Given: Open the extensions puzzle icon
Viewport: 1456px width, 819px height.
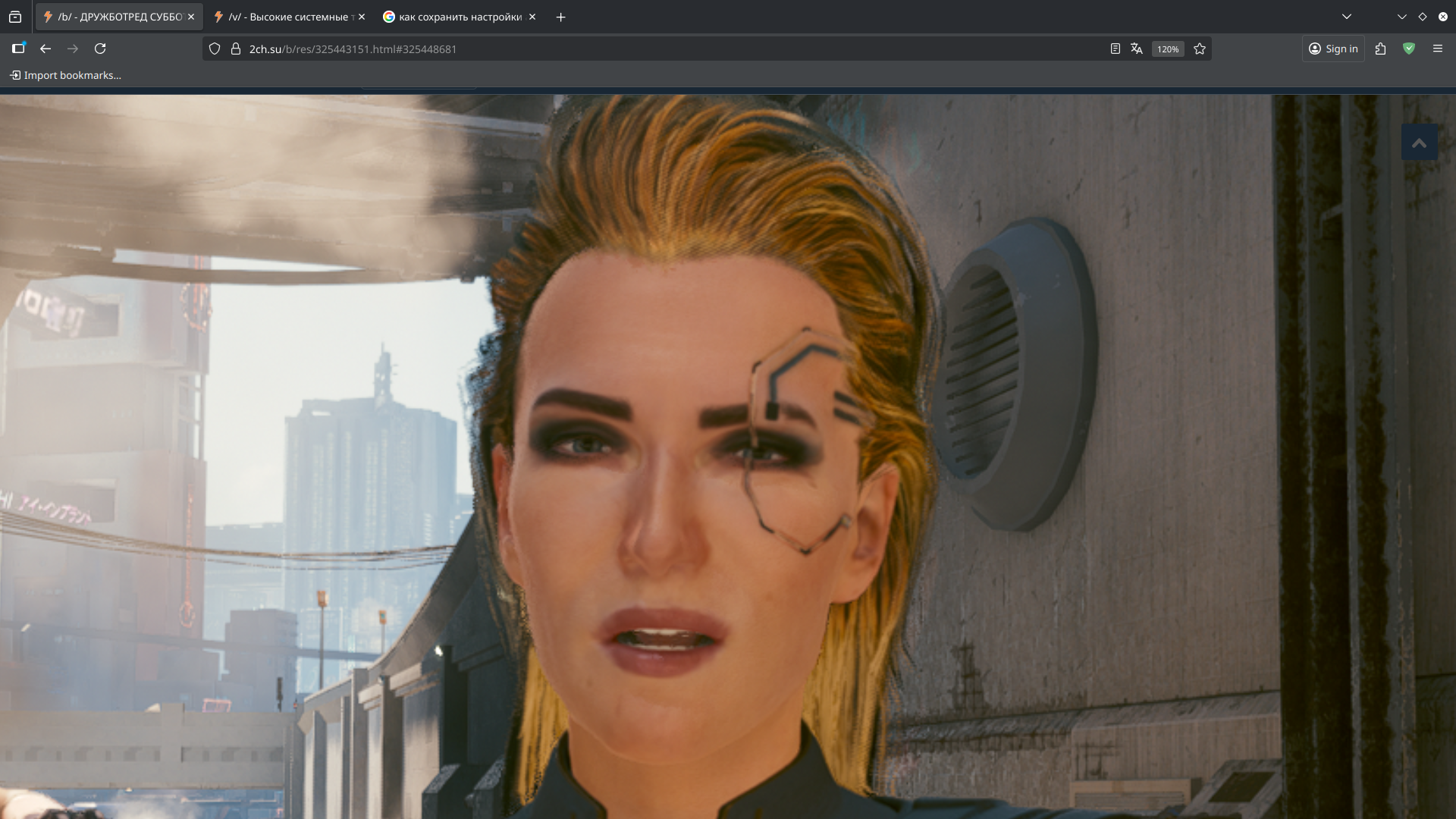Looking at the screenshot, I should point(1380,49).
